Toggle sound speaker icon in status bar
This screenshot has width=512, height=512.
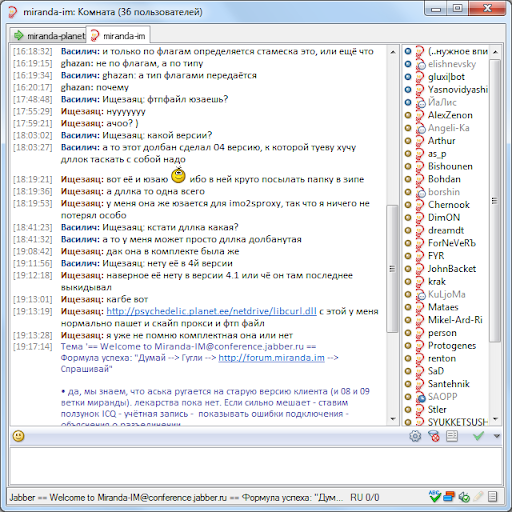pos(464,497)
